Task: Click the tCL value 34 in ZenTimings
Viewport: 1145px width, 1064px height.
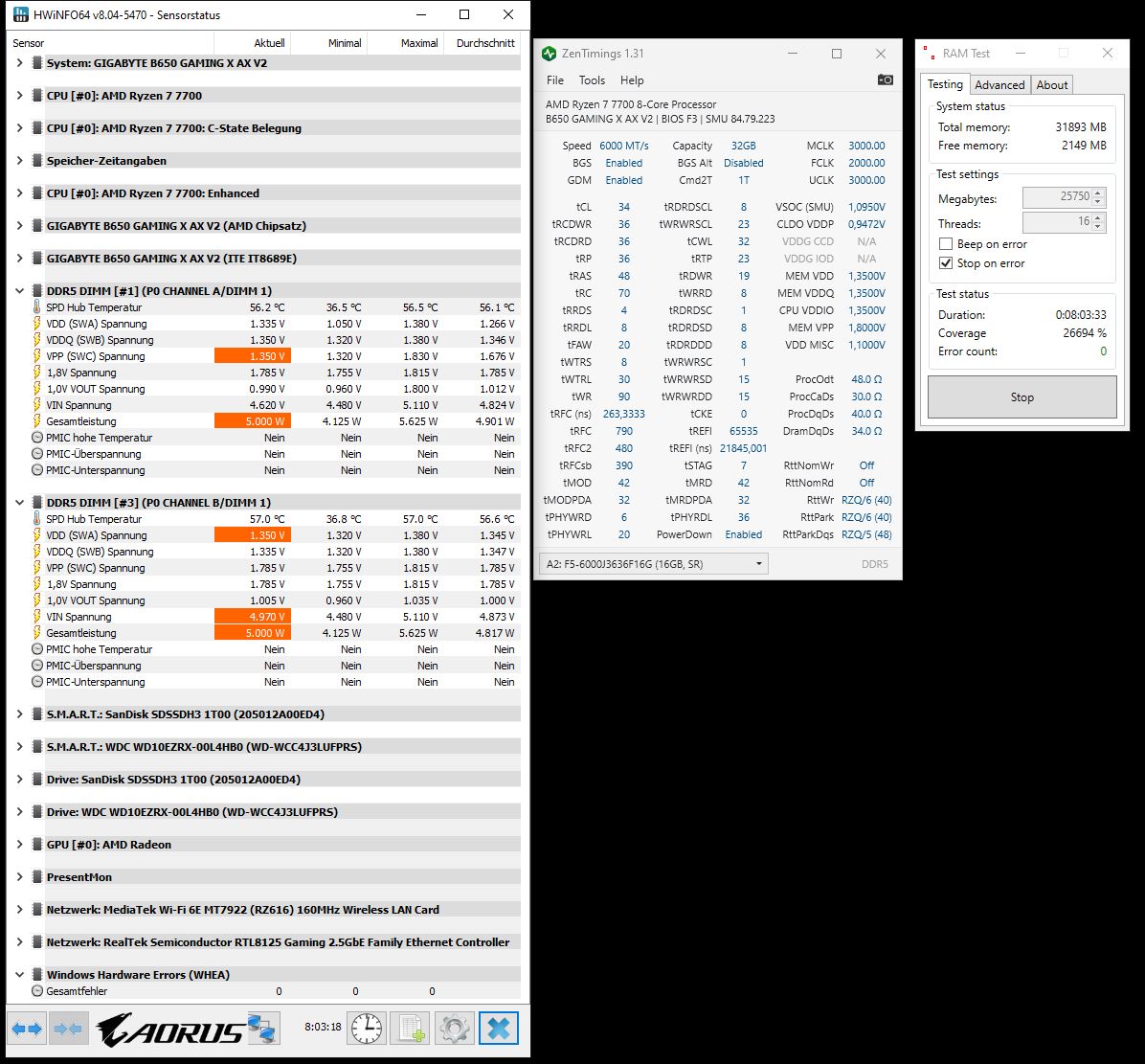Action: tap(623, 207)
